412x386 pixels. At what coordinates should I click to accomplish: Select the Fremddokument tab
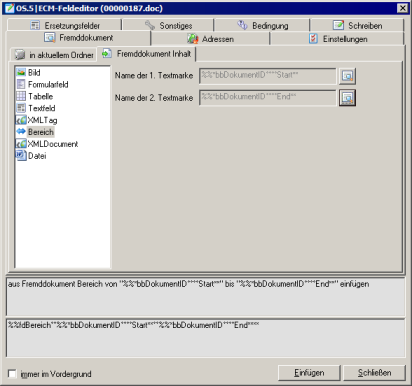(x=79, y=38)
